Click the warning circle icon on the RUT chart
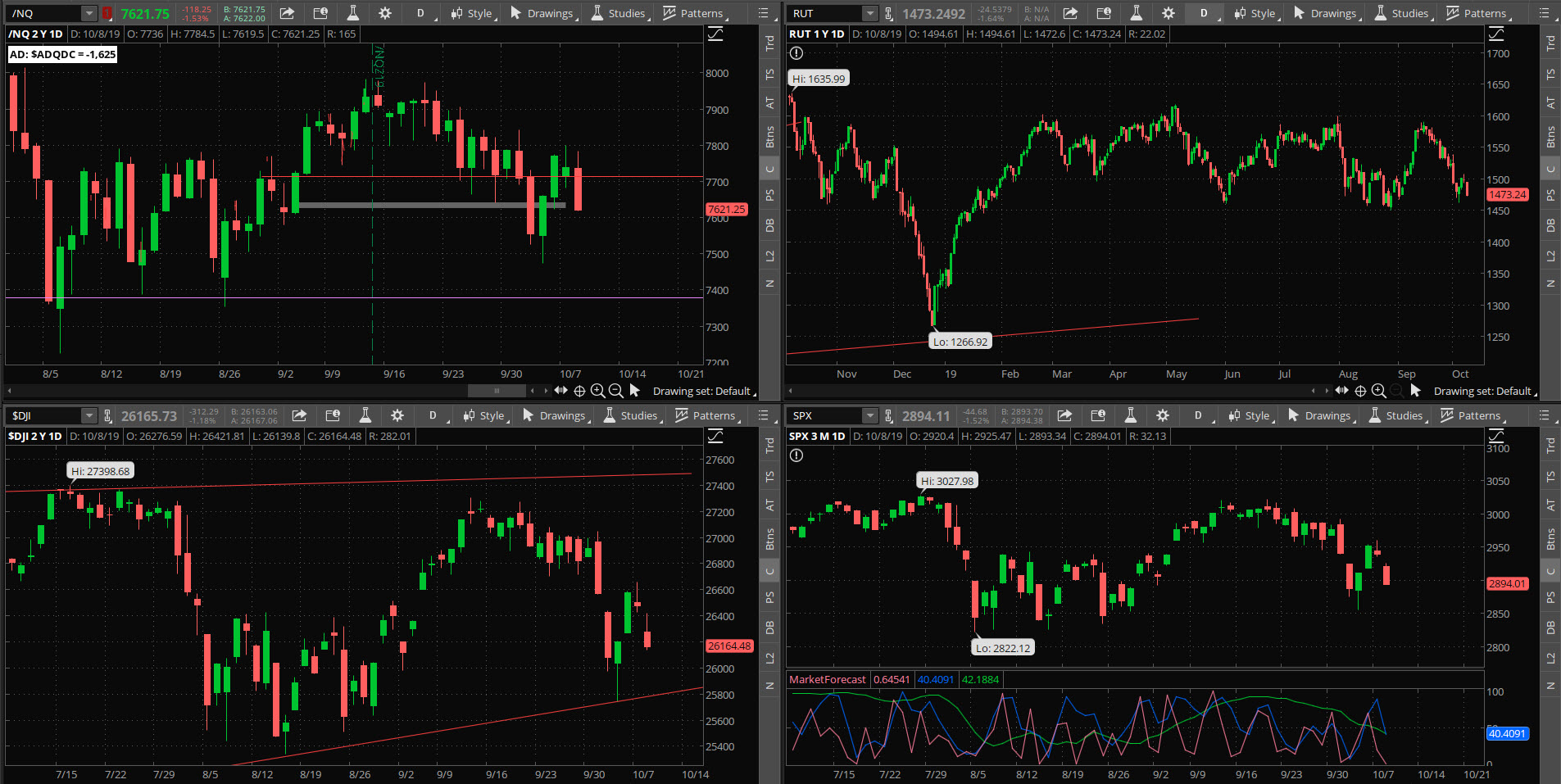This screenshot has height=784, width=1561. [796, 53]
